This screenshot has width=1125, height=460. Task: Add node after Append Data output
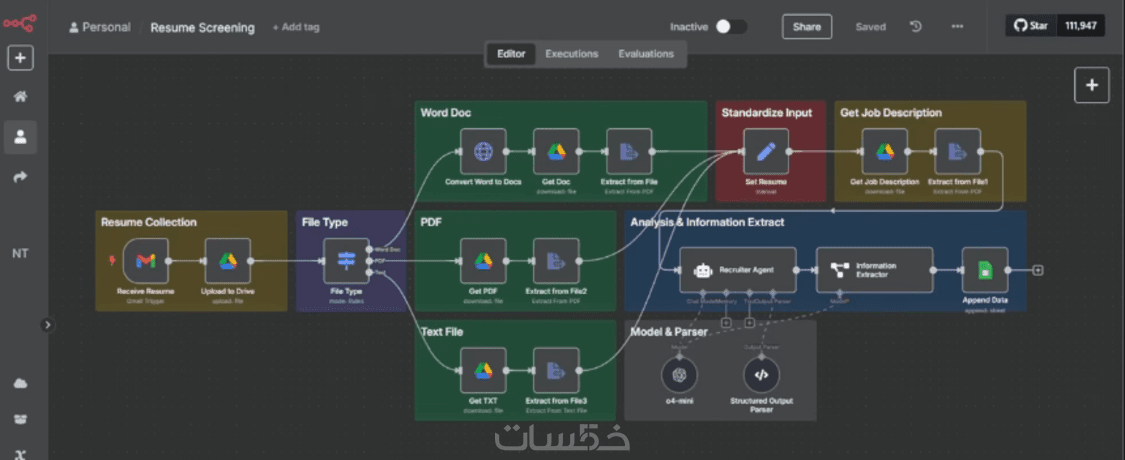tap(1037, 270)
